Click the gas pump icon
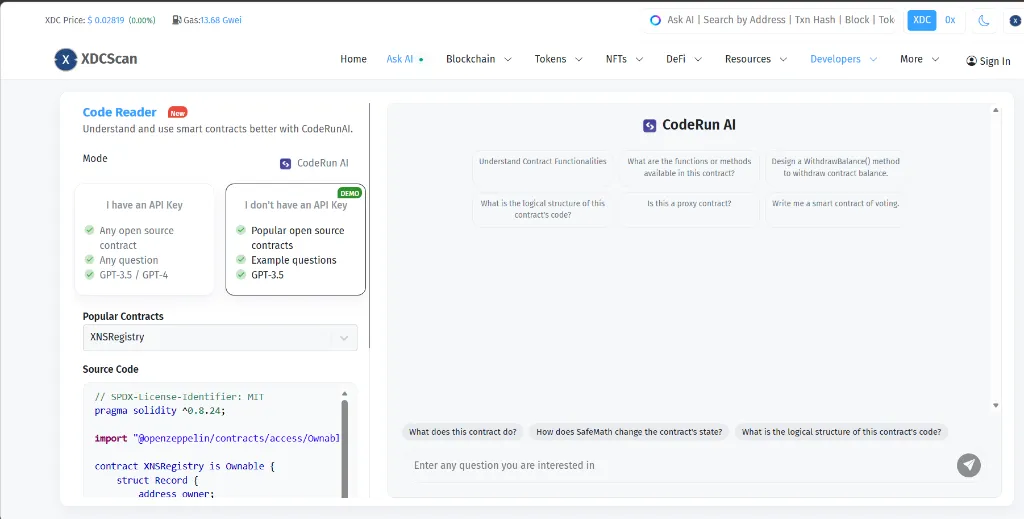Screen dimensions: 1024x519 click(176, 20)
